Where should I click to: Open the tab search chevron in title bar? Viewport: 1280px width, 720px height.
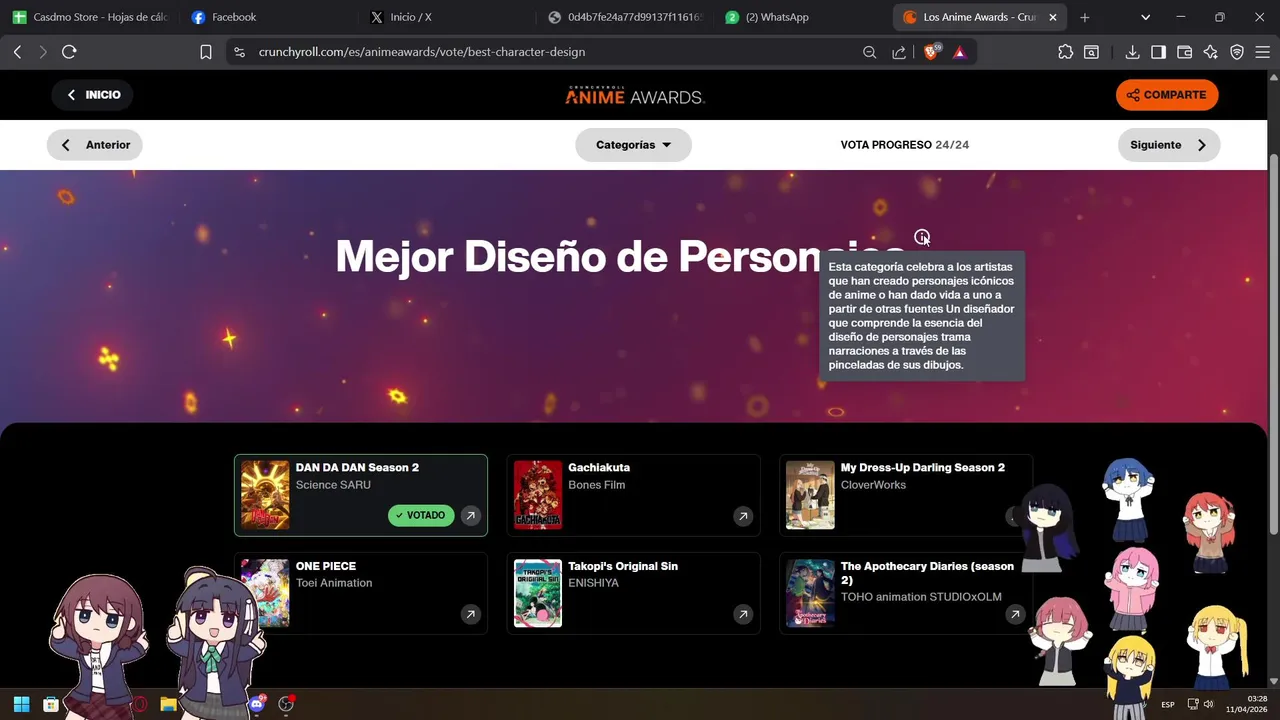click(1145, 17)
